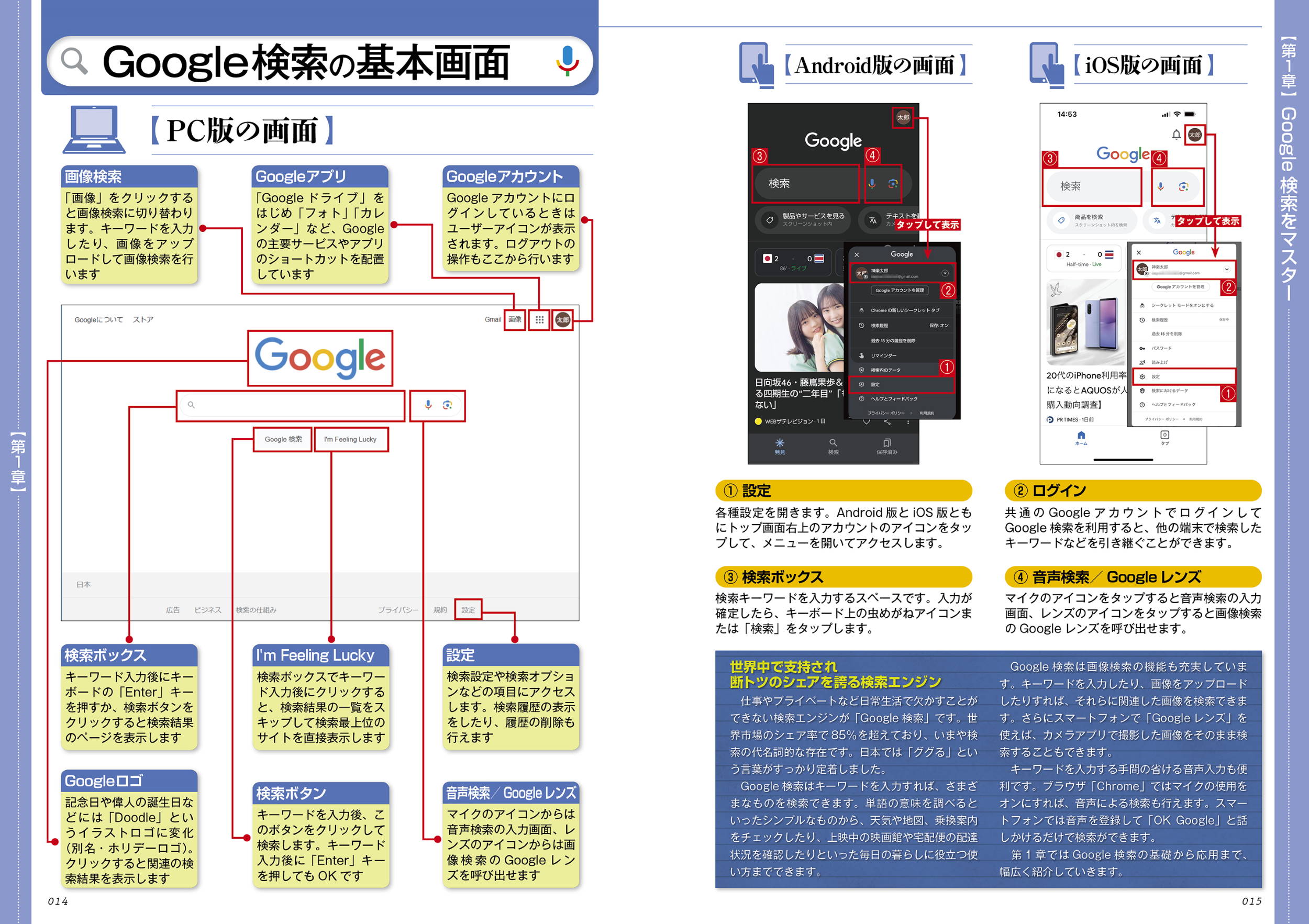Tap the 太郎 avatar on iOS screen
Screen dimensions: 1309x924
pyautogui.click(x=1194, y=135)
